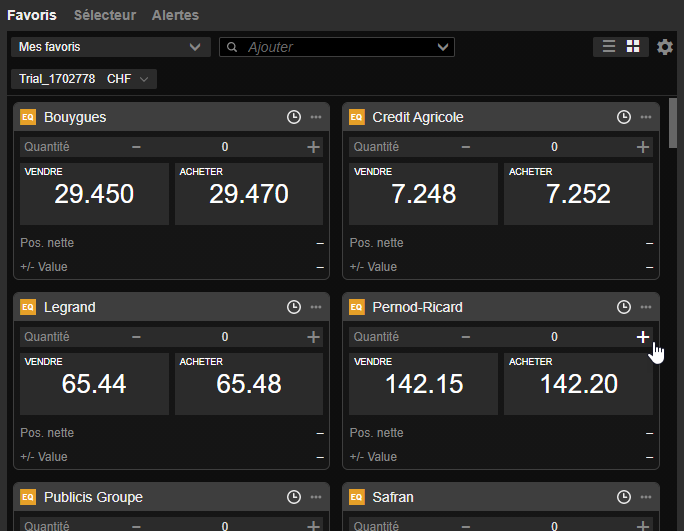Open the watchlist settings gear
Viewport: 684px width, 531px height.
tap(665, 47)
